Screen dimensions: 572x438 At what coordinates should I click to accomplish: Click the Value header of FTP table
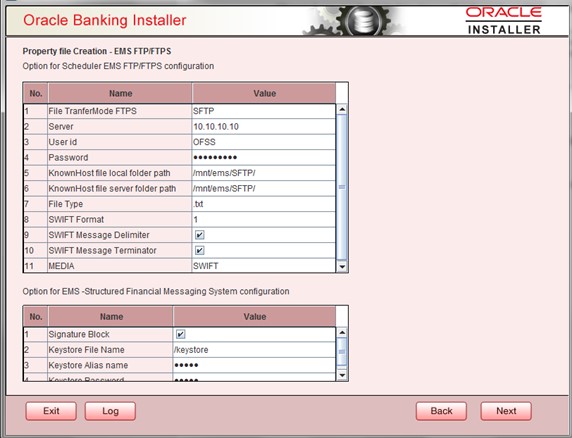point(264,93)
